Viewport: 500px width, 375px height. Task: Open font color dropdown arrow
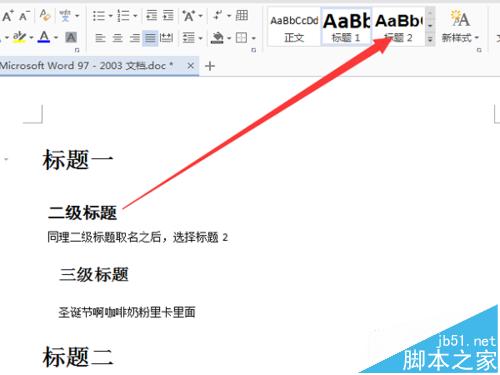[56, 38]
